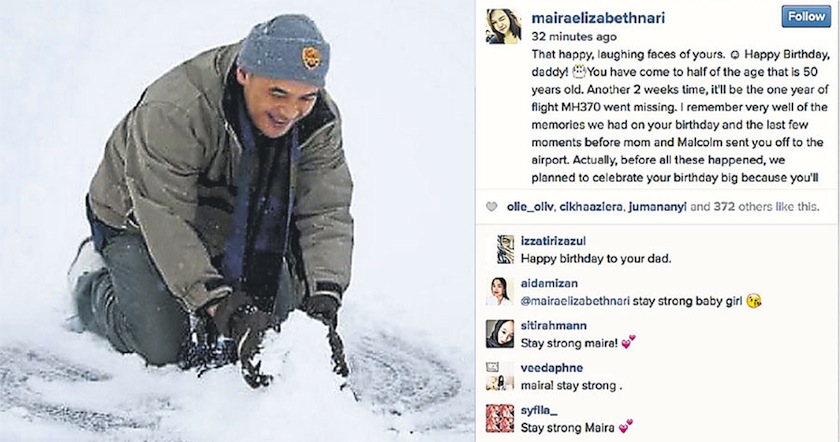Click the @mairaelizabethnari mention
Screen dimensions: 840x442
[575, 301]
